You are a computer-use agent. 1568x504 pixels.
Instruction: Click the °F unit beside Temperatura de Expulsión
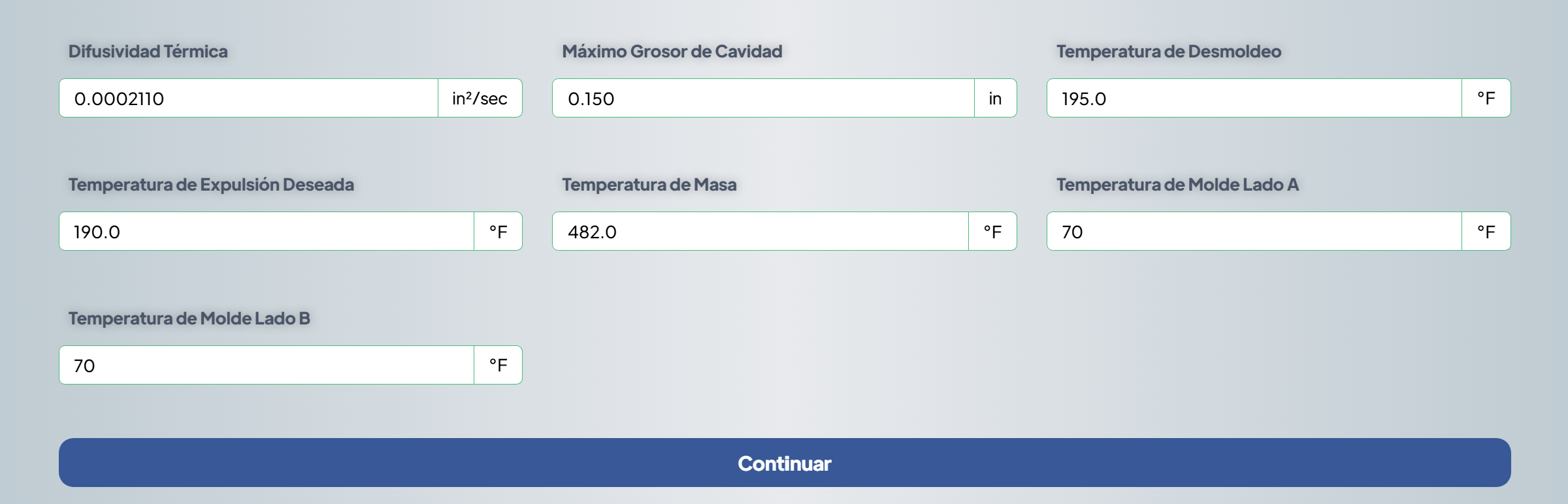(498, 232)
